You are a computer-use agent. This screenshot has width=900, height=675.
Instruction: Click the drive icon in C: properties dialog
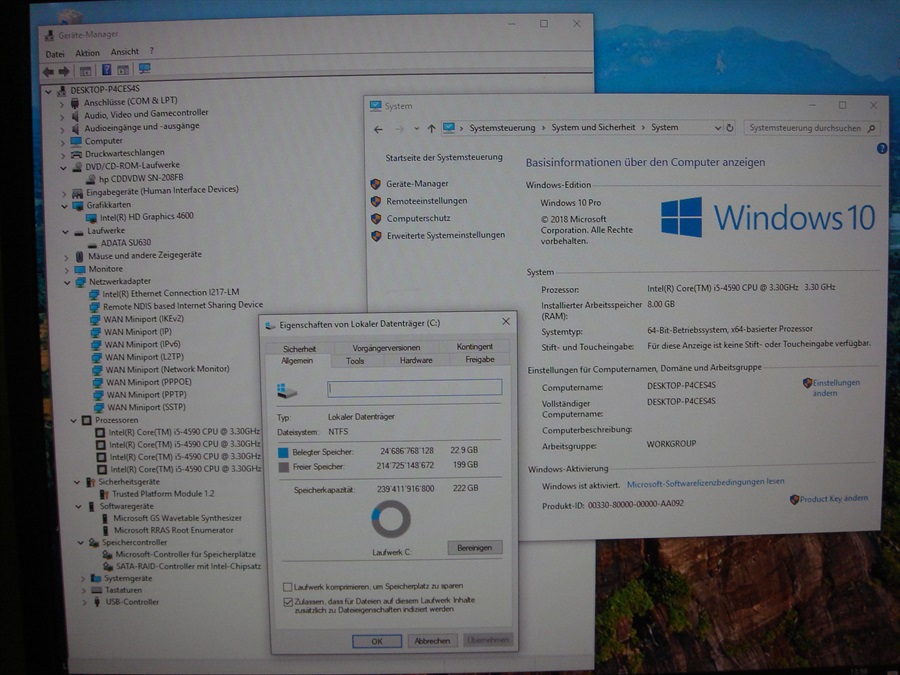click(286, 391)
